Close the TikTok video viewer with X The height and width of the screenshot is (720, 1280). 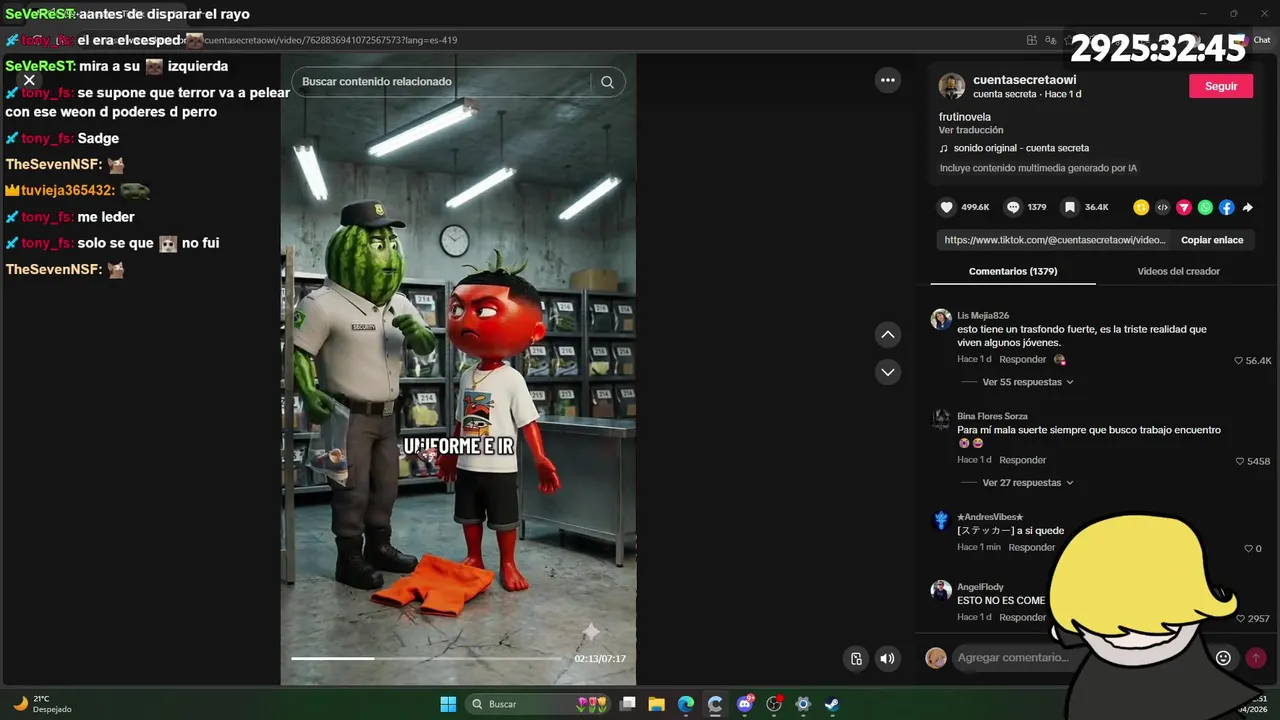point(29,80)
